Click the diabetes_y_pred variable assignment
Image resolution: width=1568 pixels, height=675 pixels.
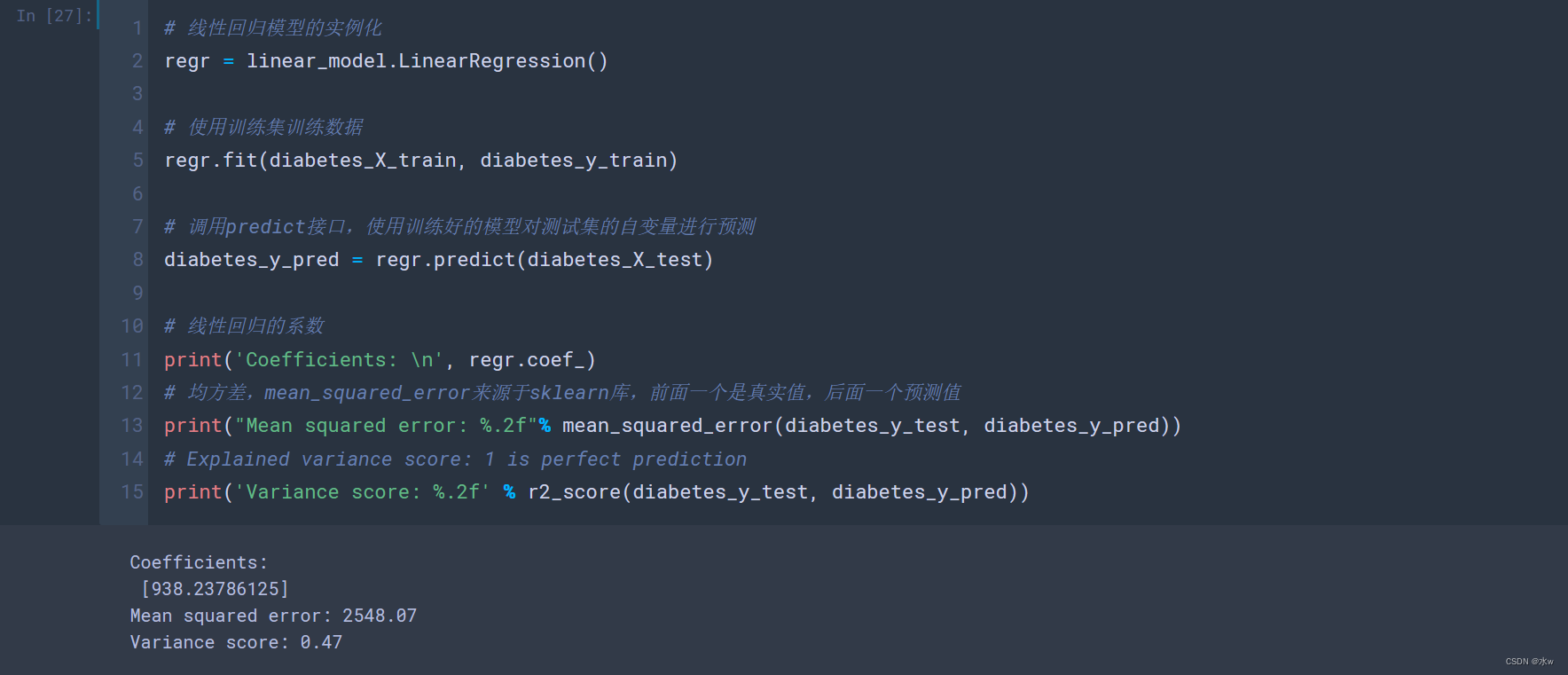[251, 260]
